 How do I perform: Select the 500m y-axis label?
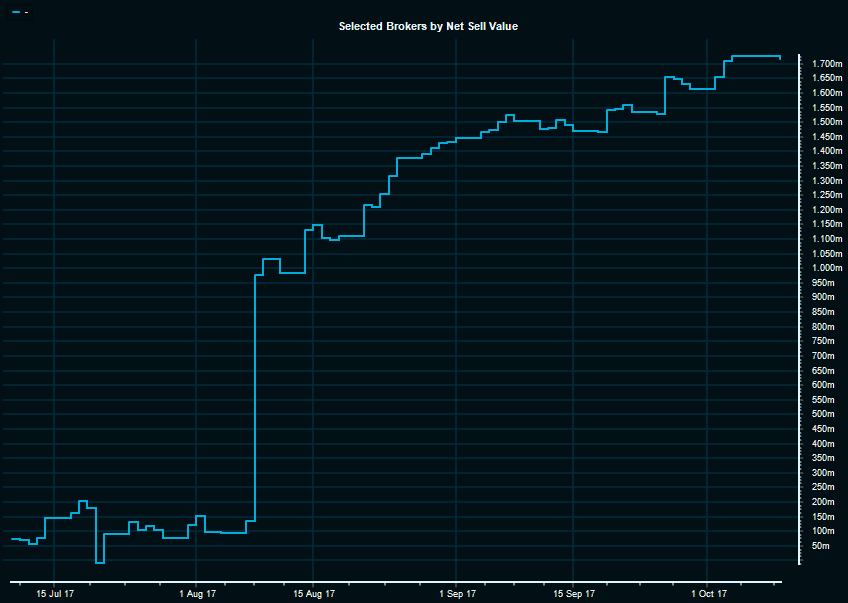pyautogui.click(x=821, y=414)
